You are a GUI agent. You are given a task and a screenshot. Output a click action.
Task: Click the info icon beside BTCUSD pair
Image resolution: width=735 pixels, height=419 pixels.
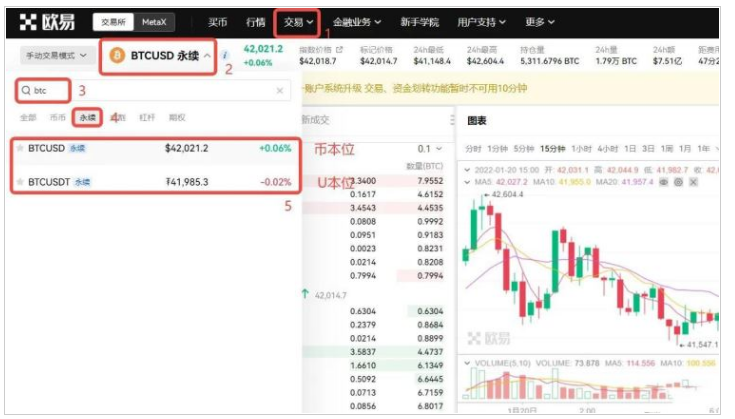(x=225, y=56)
